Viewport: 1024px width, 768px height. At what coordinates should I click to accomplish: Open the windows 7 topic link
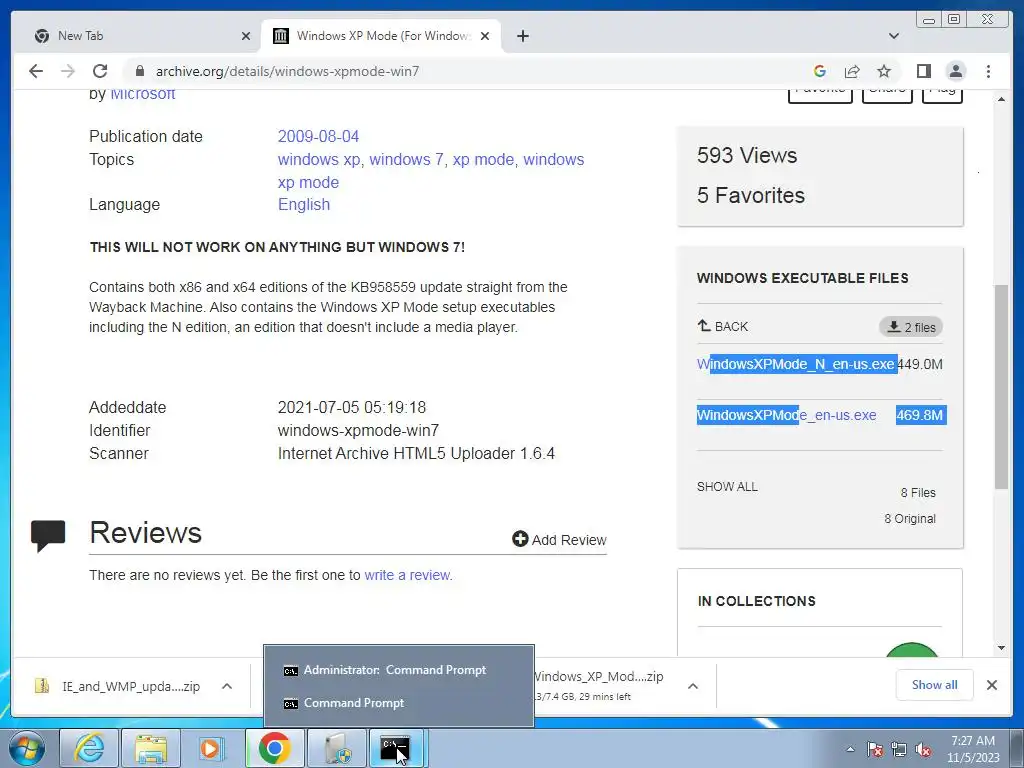pyautogui.click(x=406, y=159)
